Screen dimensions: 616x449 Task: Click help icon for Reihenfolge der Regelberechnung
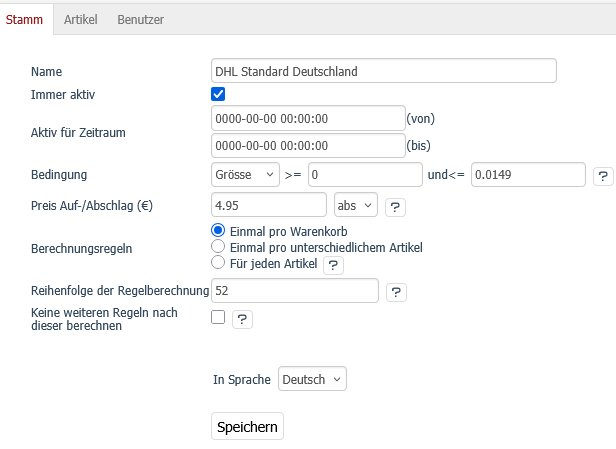click(396, 292)
